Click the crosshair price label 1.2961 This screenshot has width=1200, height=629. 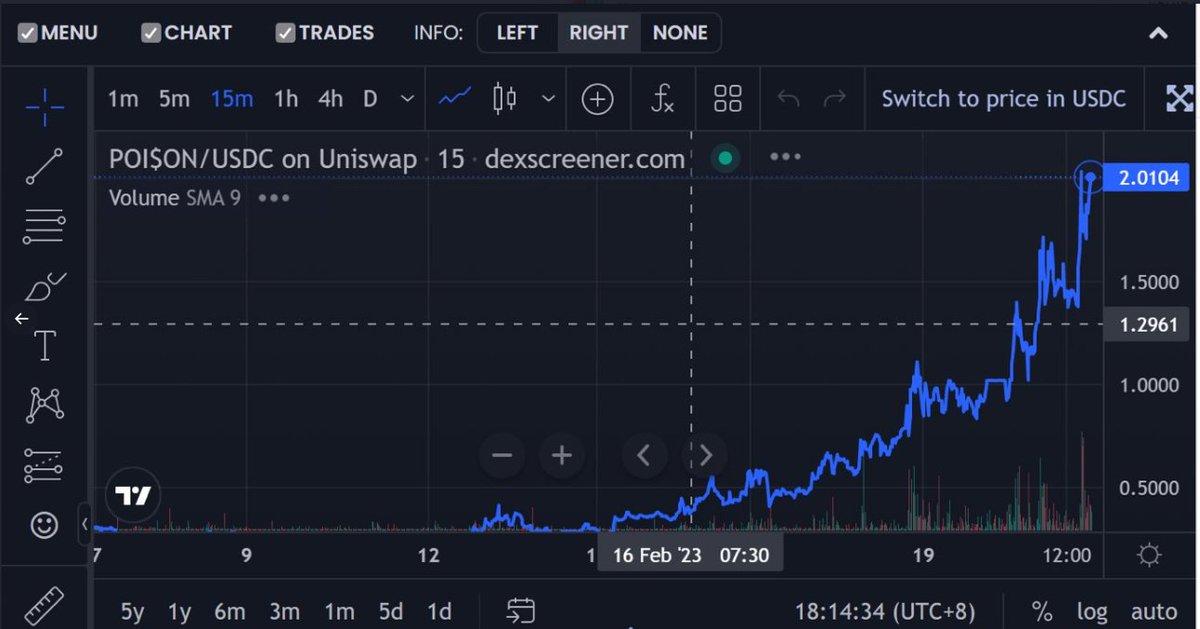coord(1149,324)
